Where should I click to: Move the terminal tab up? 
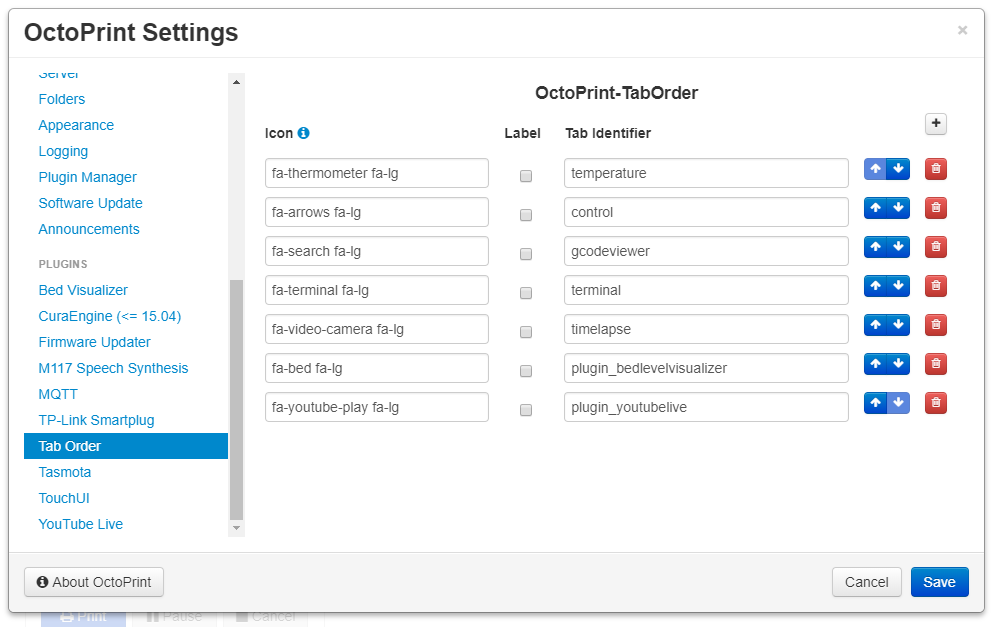pos(876,286)
